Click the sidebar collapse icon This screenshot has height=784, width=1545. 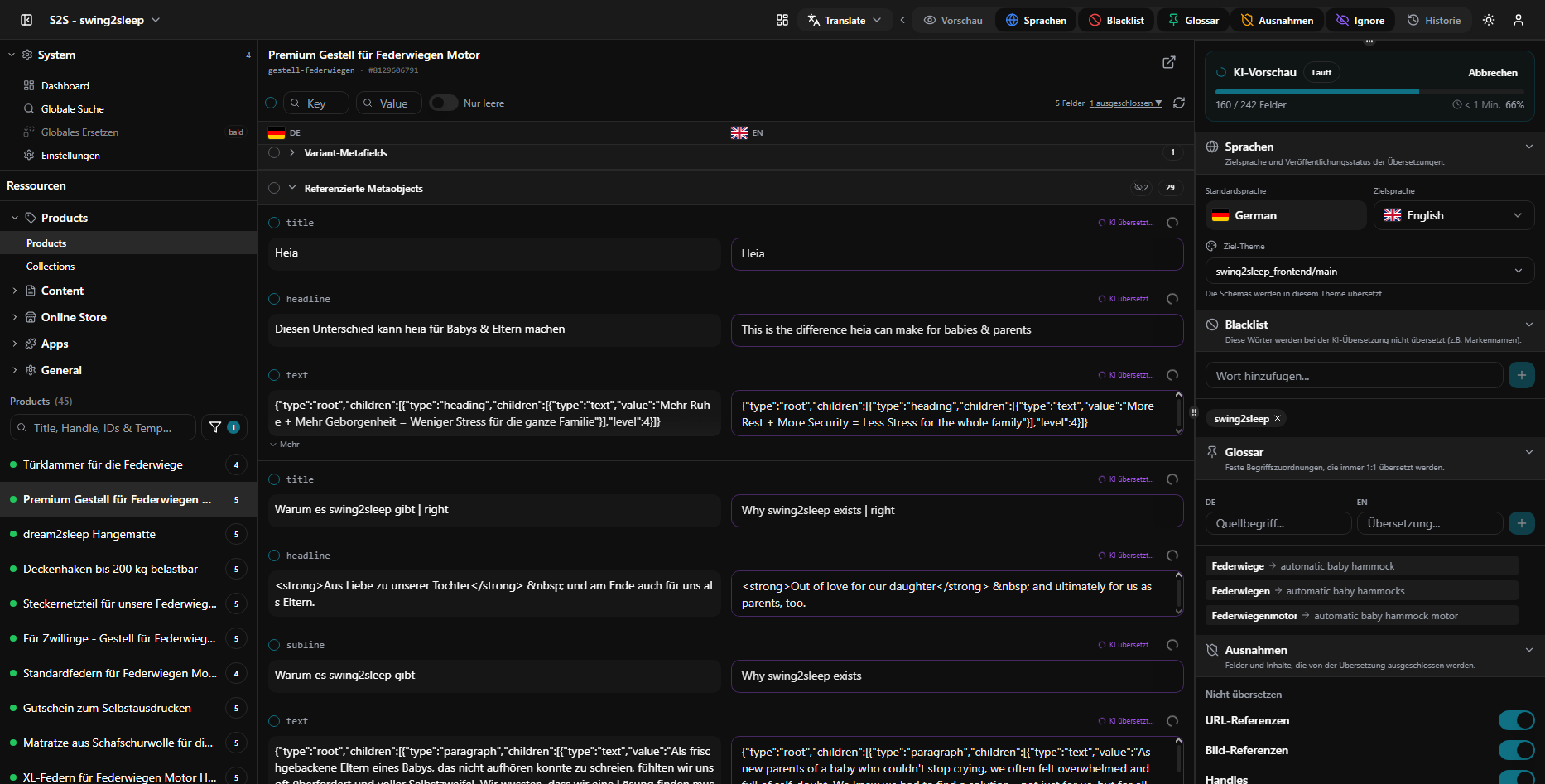tap(26, 20)
